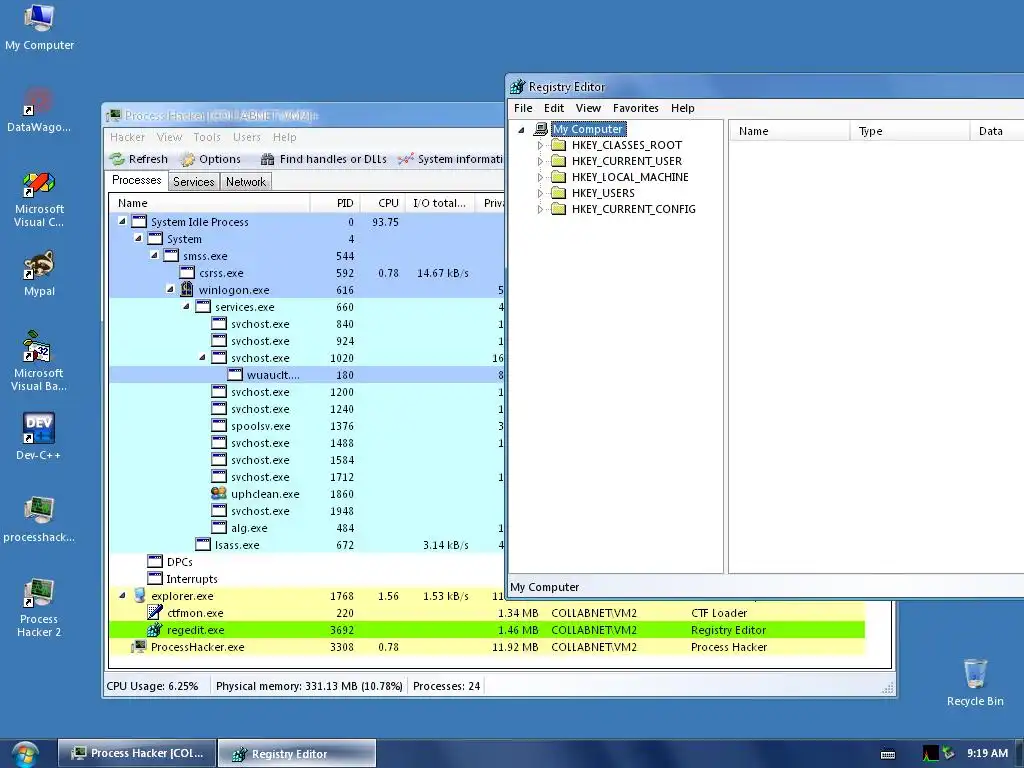This screenshot has width=1024, height=768.
Task: Collapse the smss.exe process tree node
Action: coord(154,255)
